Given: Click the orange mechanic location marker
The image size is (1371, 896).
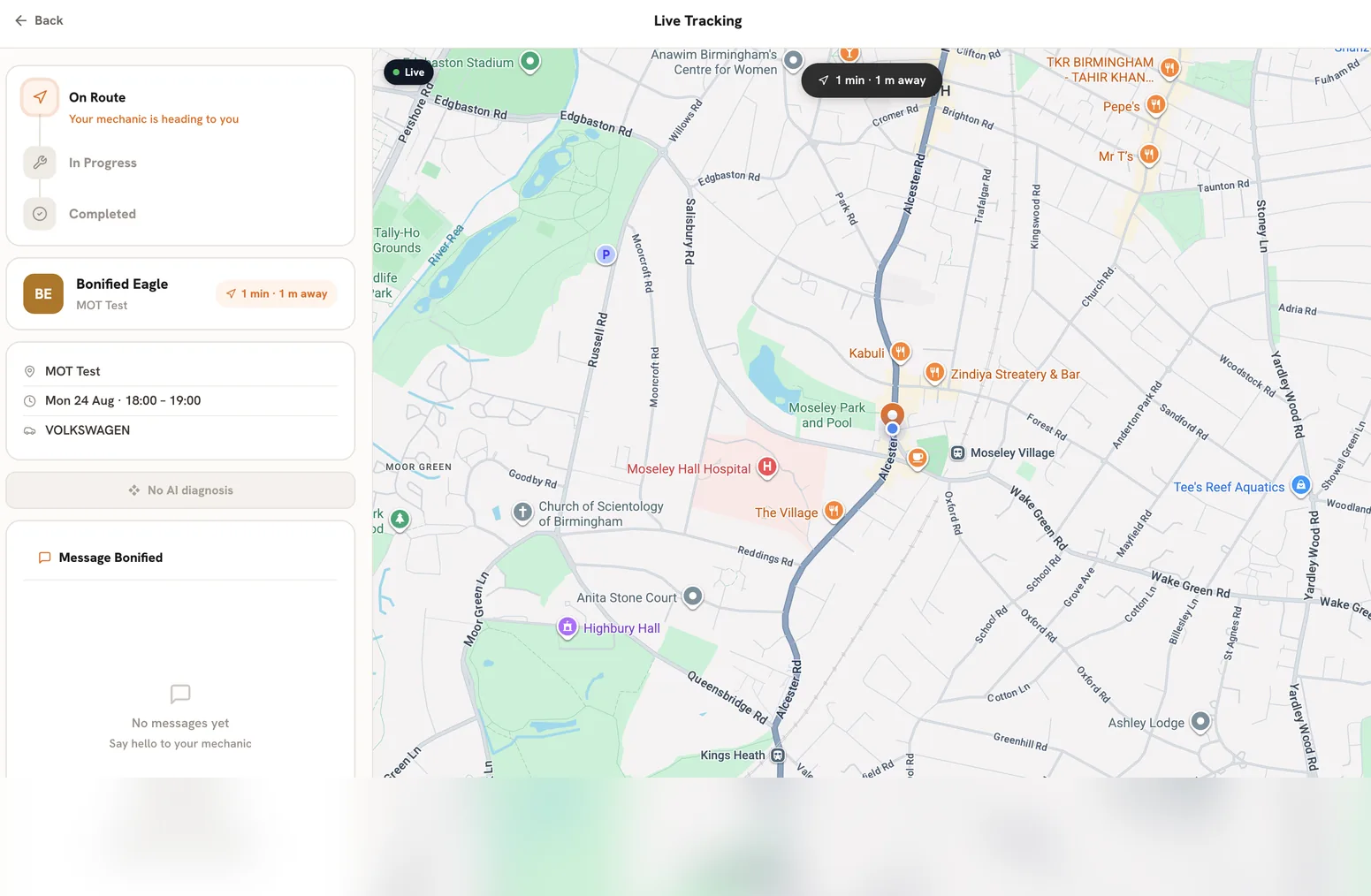Looking at the screenshot, I should pyautogui.click(x=893, y=414).
